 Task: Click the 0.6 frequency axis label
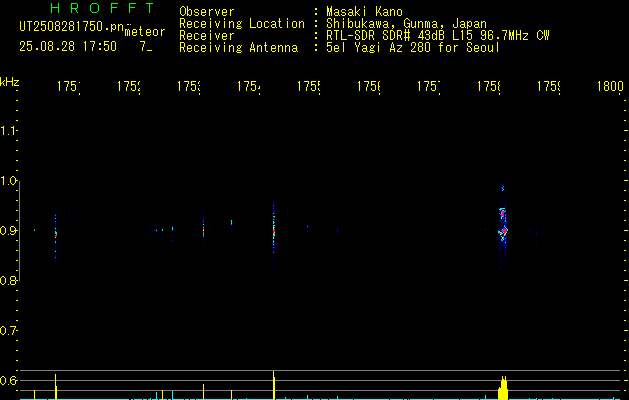coord(8,380)
